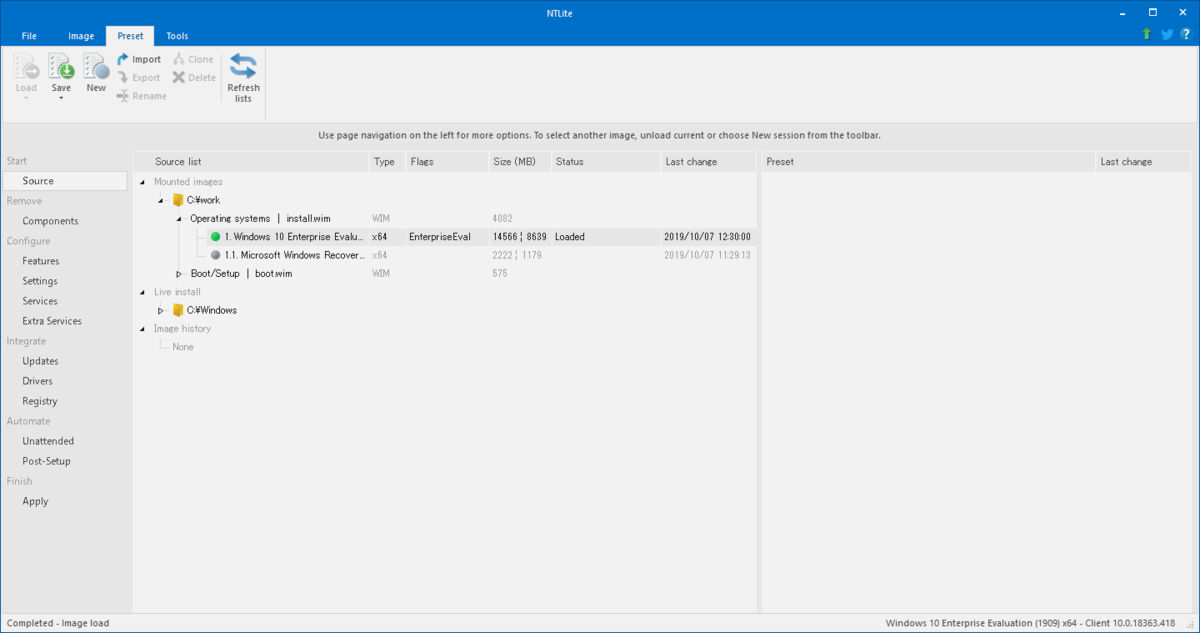
Task: Click the green update arrow icon
Action: 1147,34
